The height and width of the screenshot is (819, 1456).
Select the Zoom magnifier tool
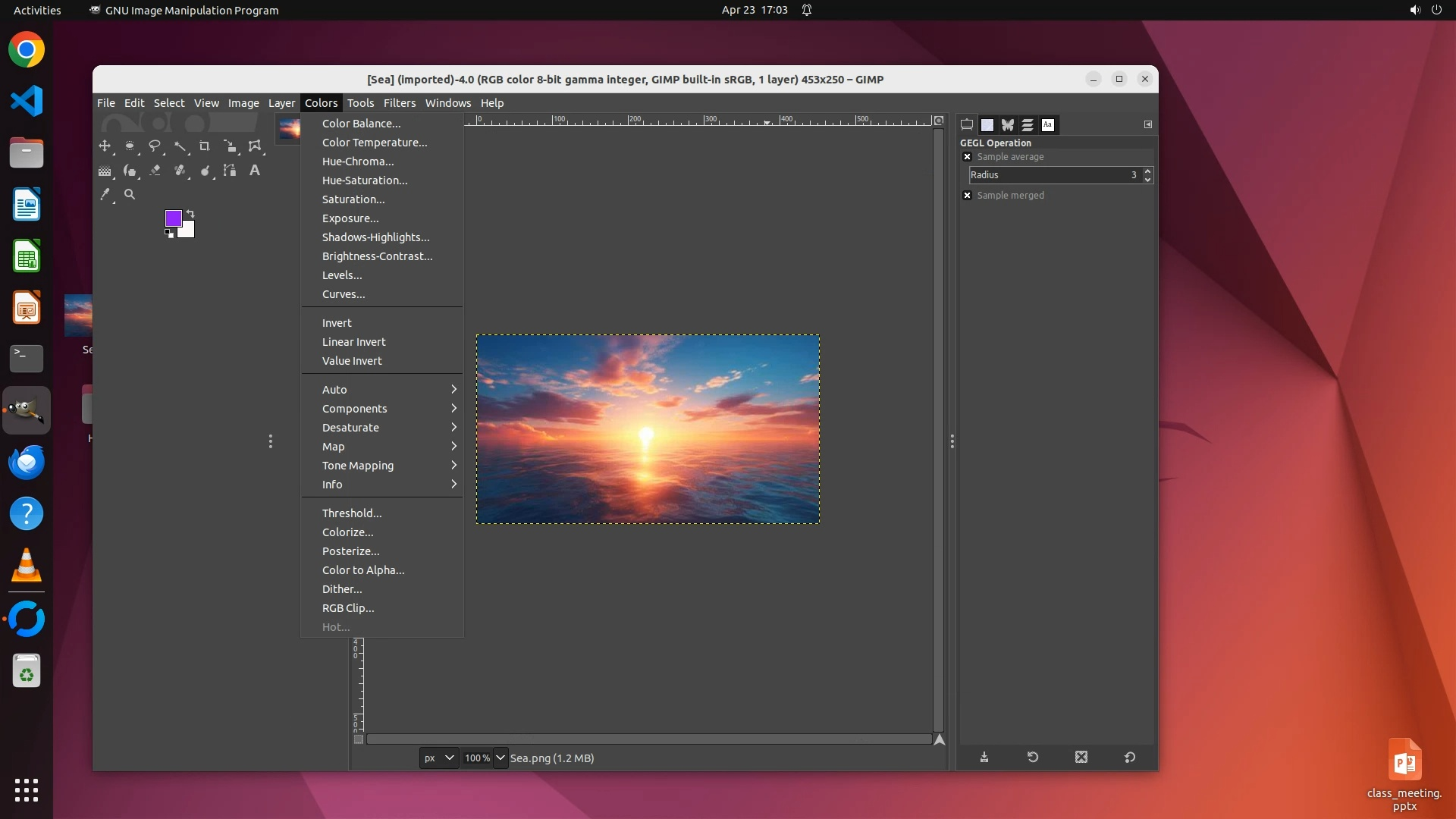pyautogui.click(x=130, y=195)
